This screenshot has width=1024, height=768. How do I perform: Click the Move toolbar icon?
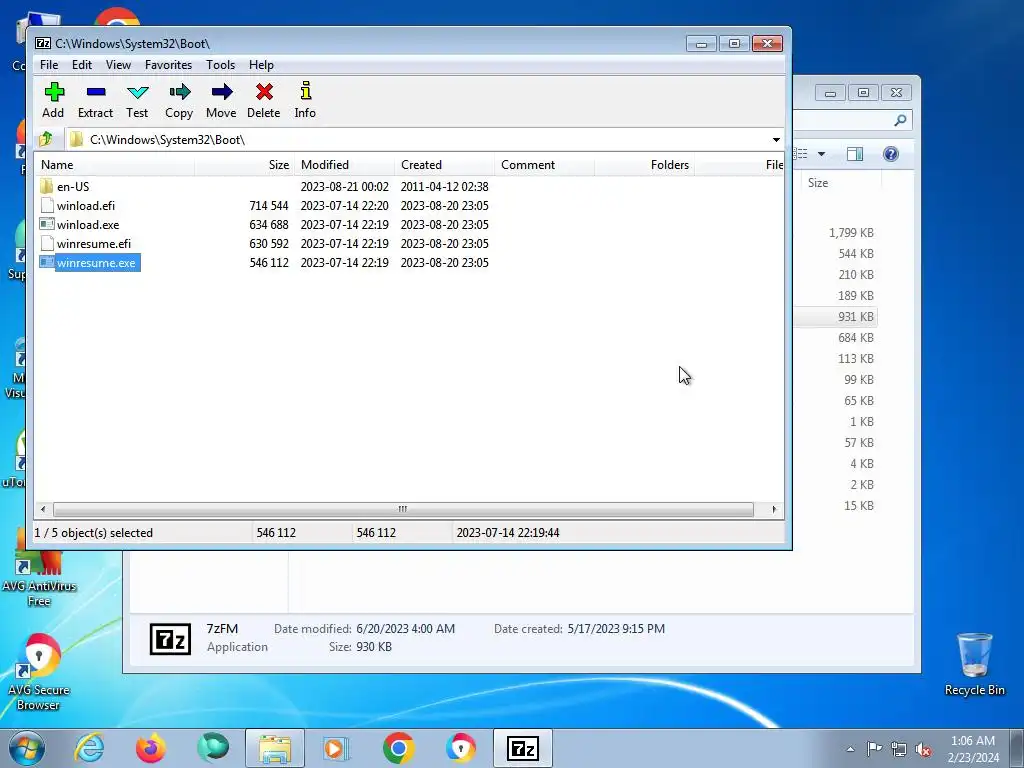click(x=221, y=100)
